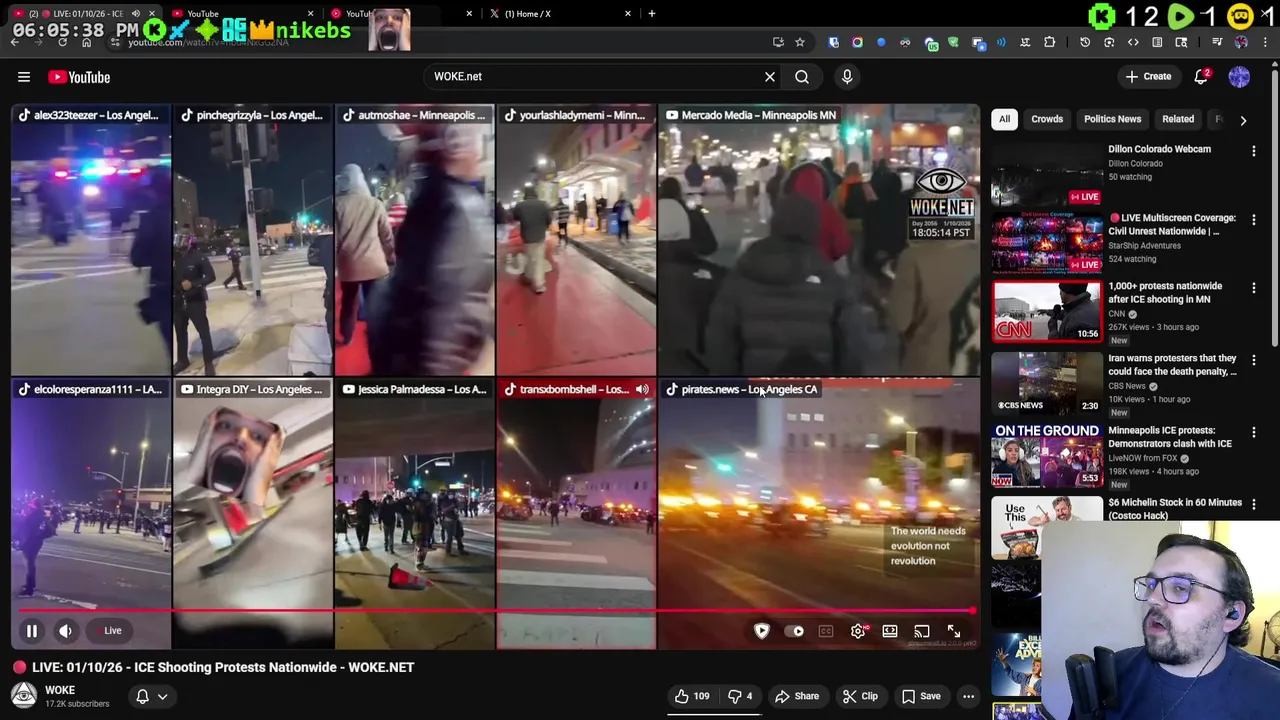The height and width of the screenshot is (720, 1280).
Task: Select the Politics News filter chip
Action: 1112,119
